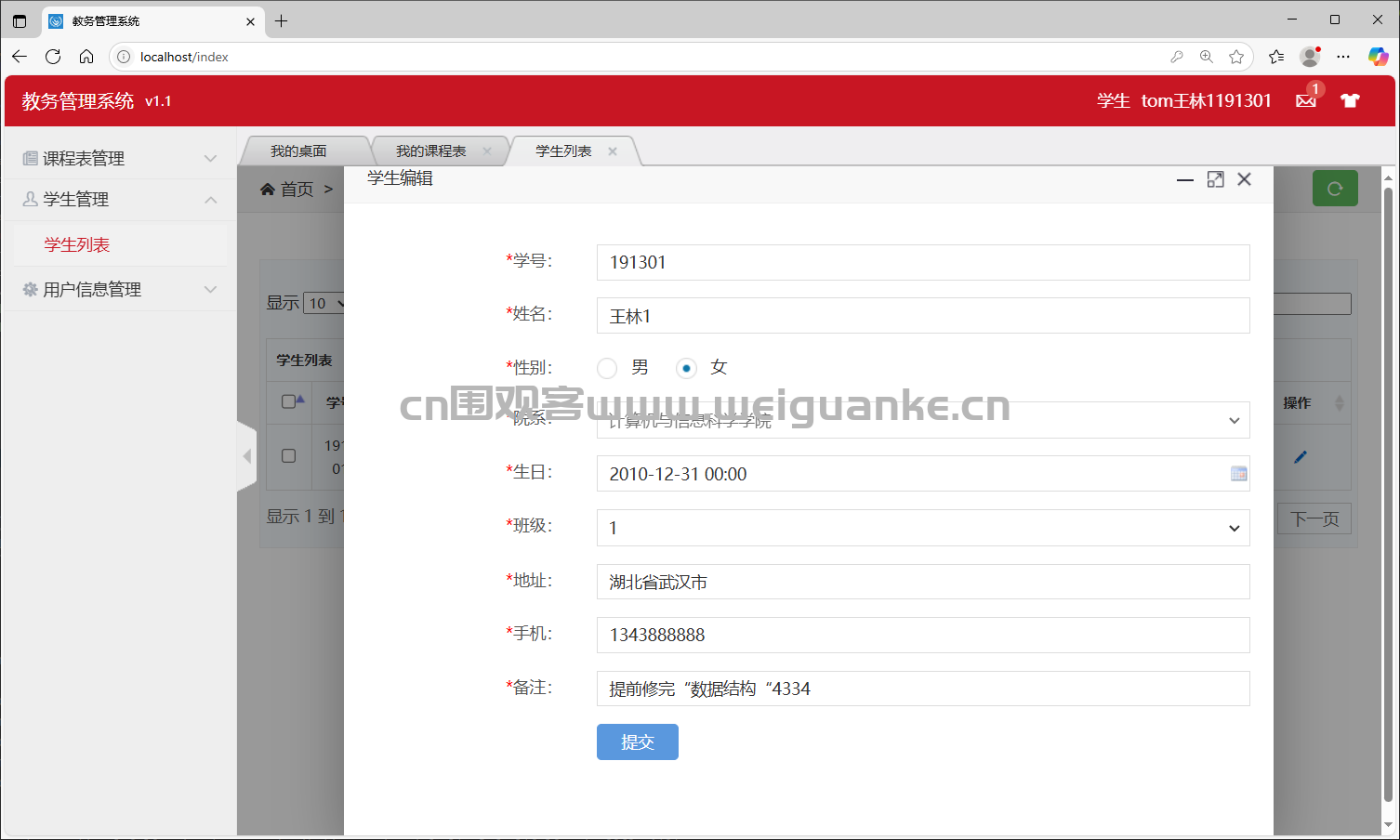Expand the 课程表管理 sidebar menu

pos(120,158)
